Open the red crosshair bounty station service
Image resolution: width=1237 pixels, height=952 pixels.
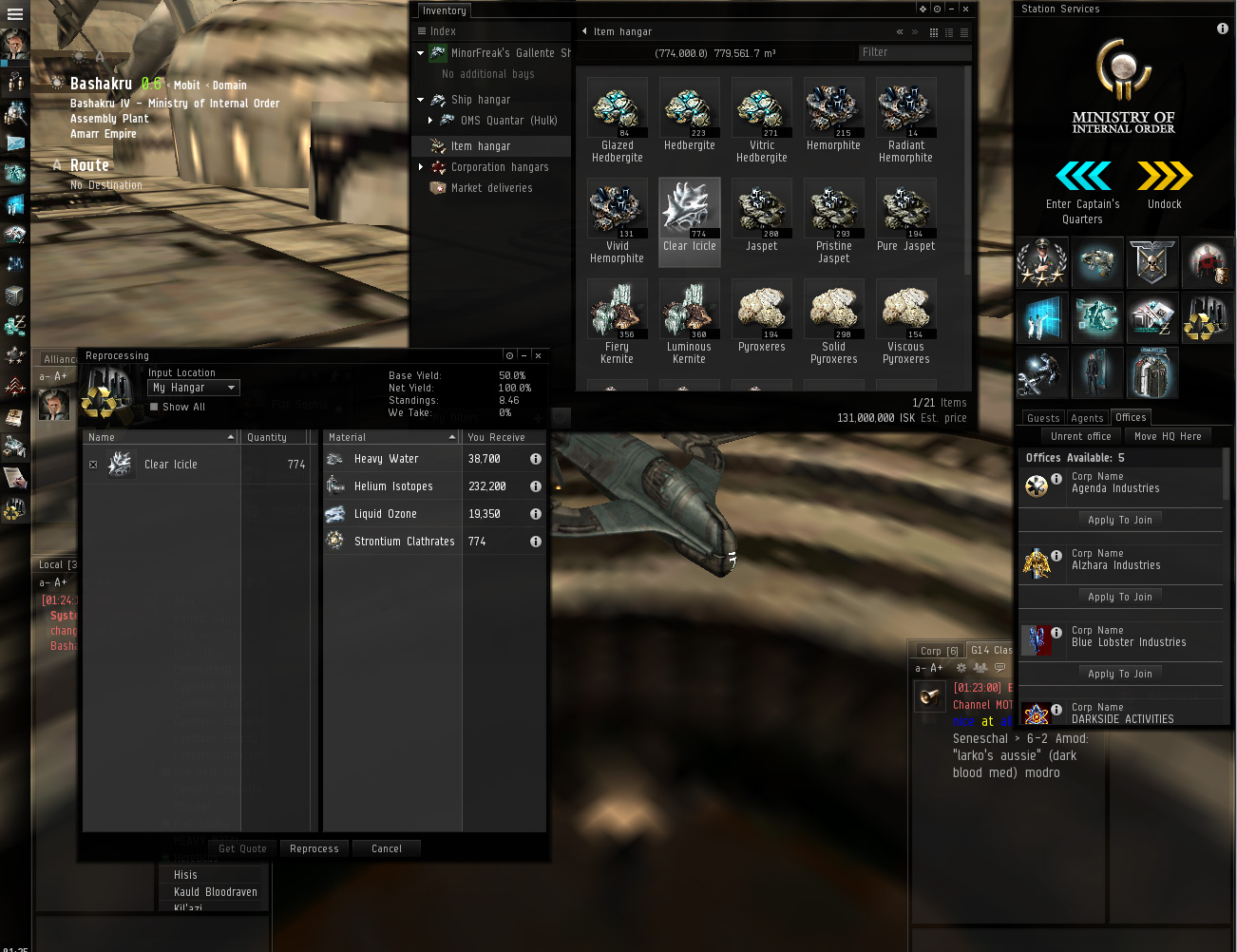click(x=1208, y=263)
